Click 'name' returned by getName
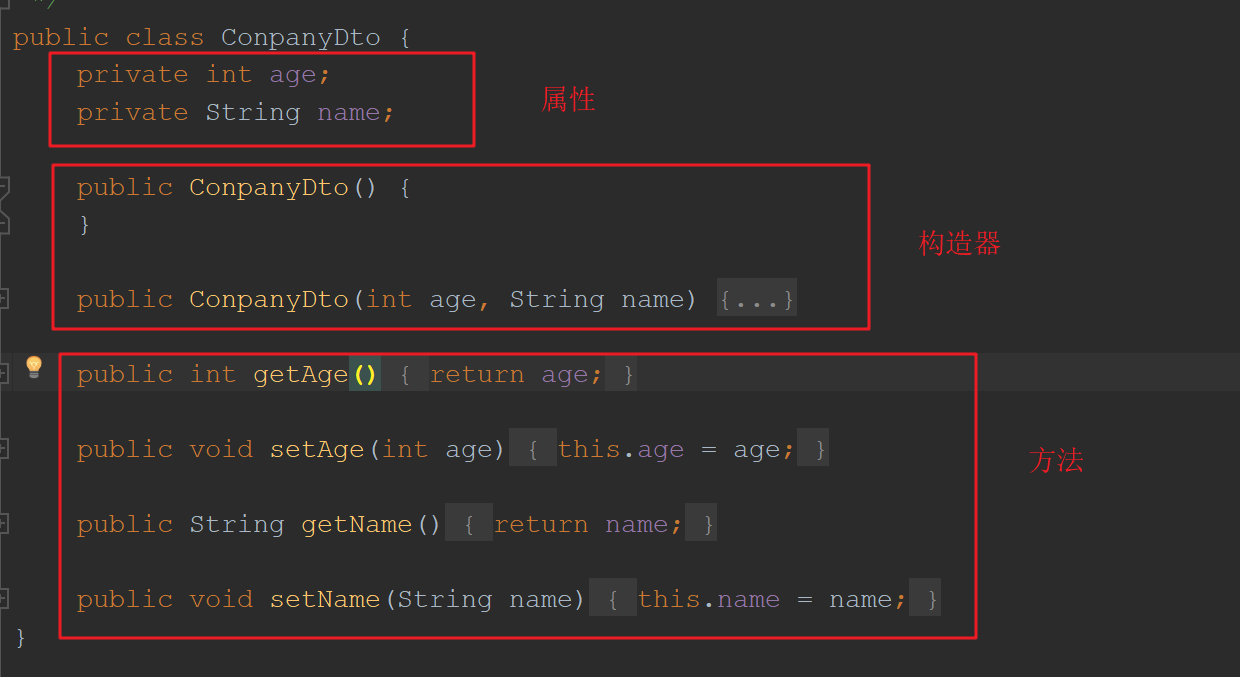 click(637, 524)
